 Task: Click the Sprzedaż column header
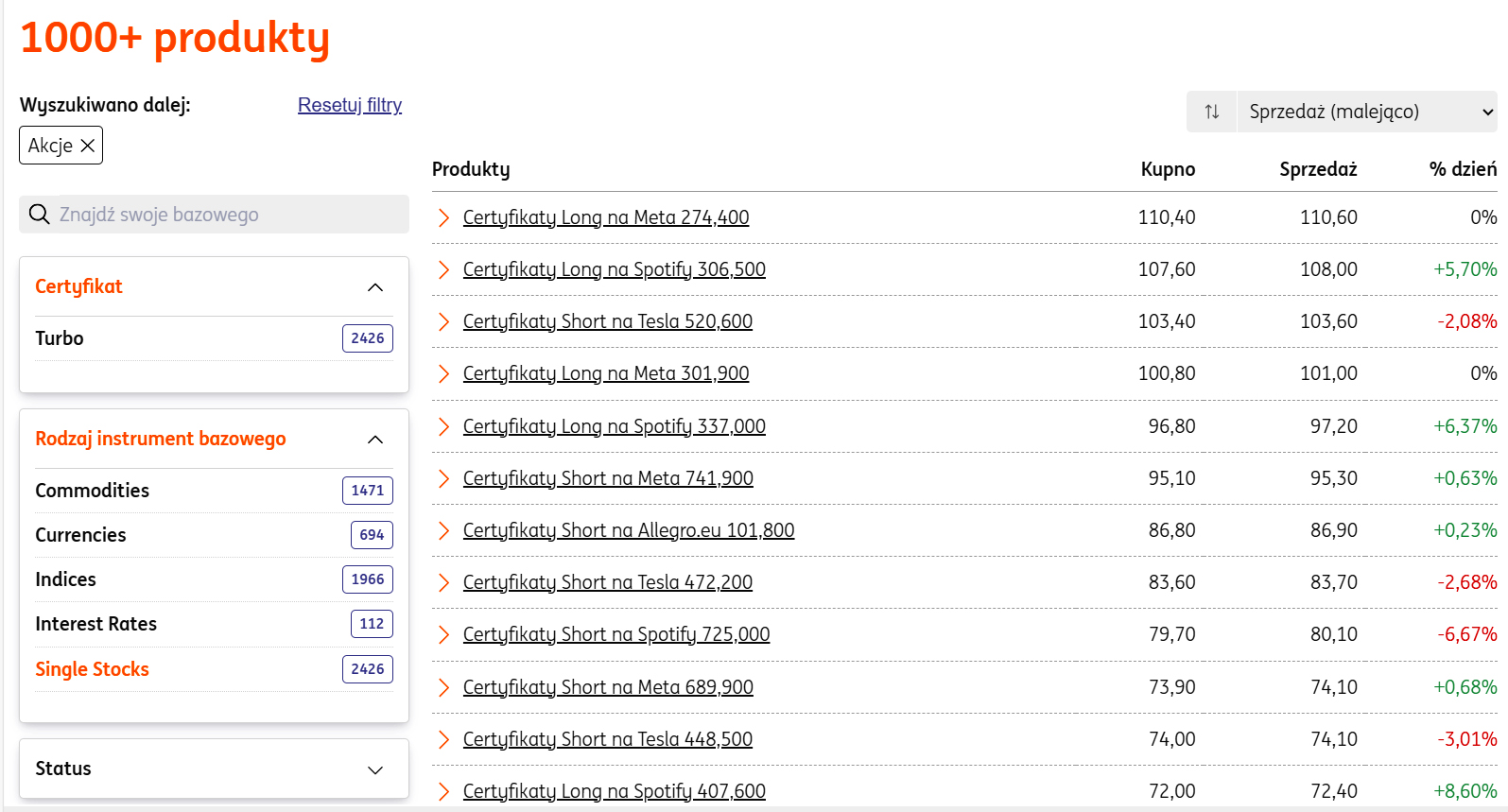(x=1318, y=169)
